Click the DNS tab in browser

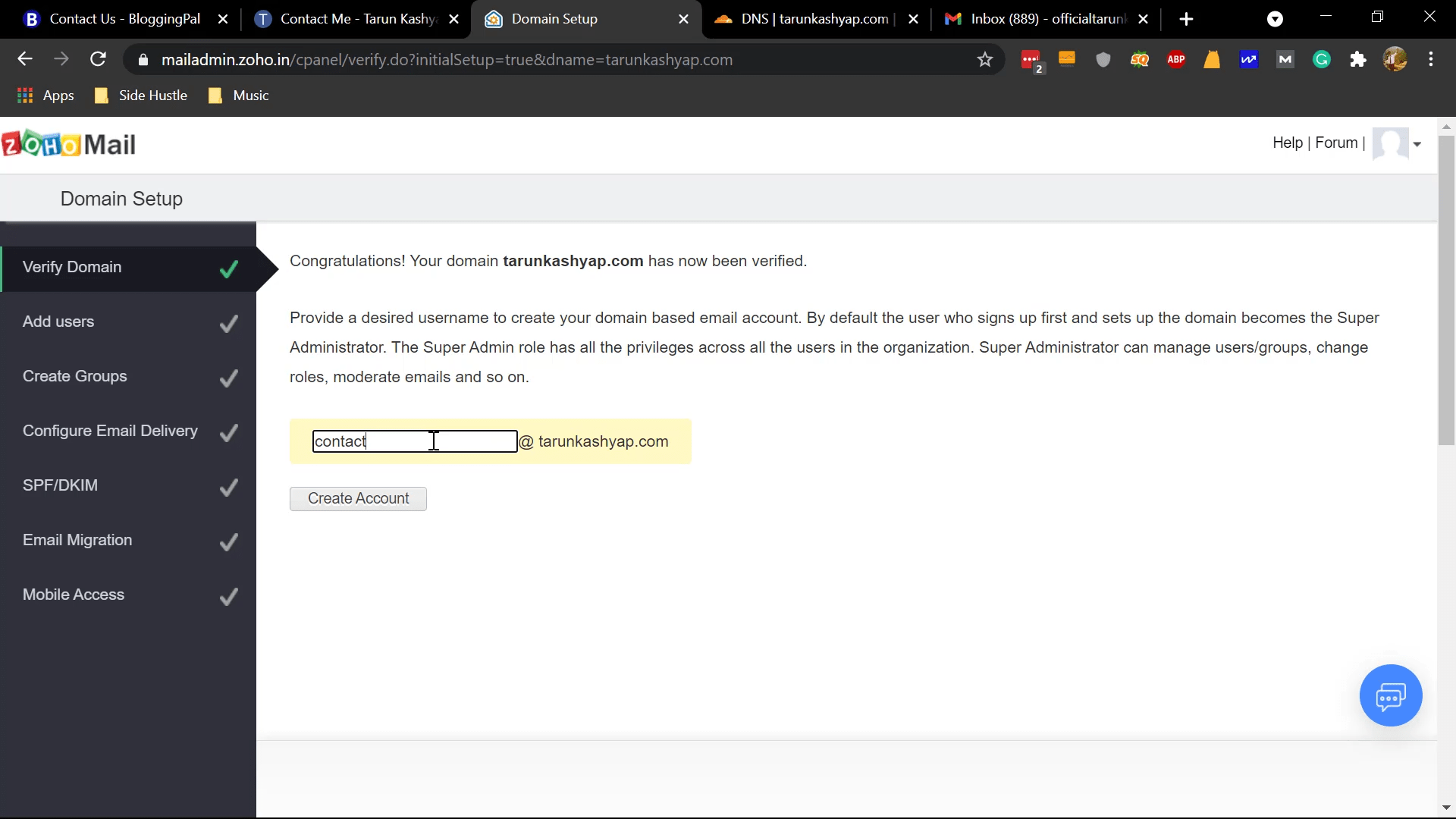click(813, 19)
